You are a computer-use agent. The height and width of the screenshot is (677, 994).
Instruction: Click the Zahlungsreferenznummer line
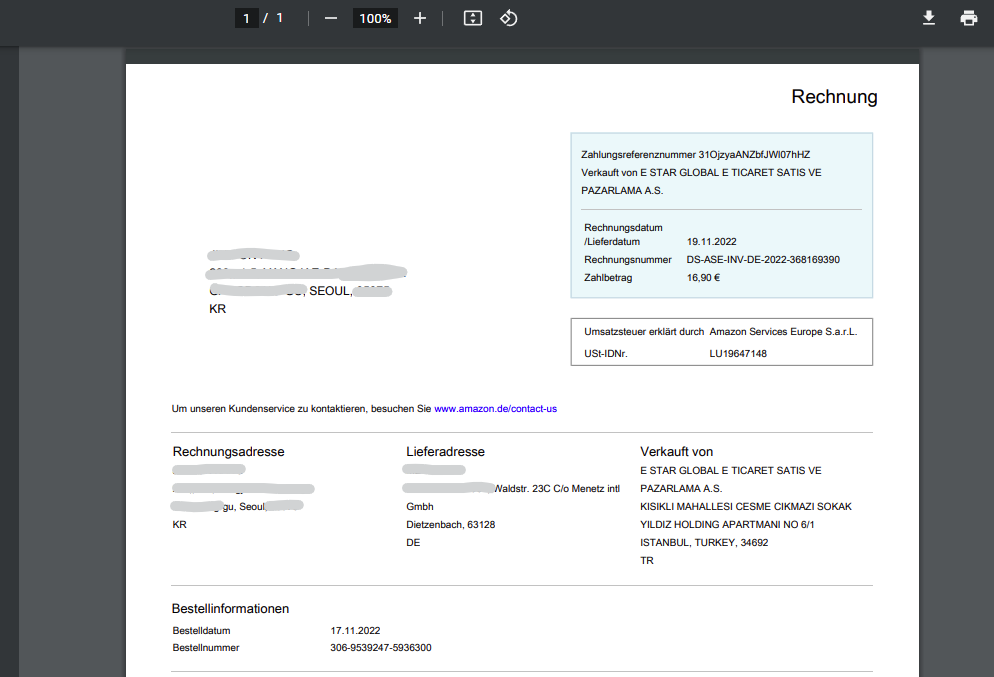695,155
